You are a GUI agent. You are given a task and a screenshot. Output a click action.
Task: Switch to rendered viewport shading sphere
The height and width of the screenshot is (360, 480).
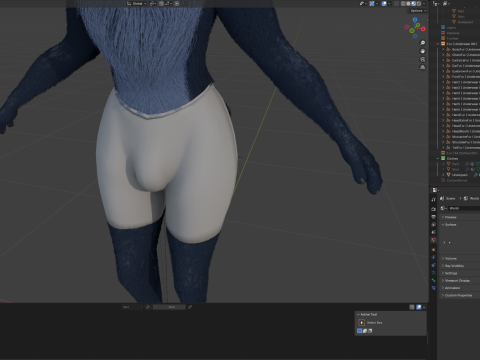tap(419, 3)
